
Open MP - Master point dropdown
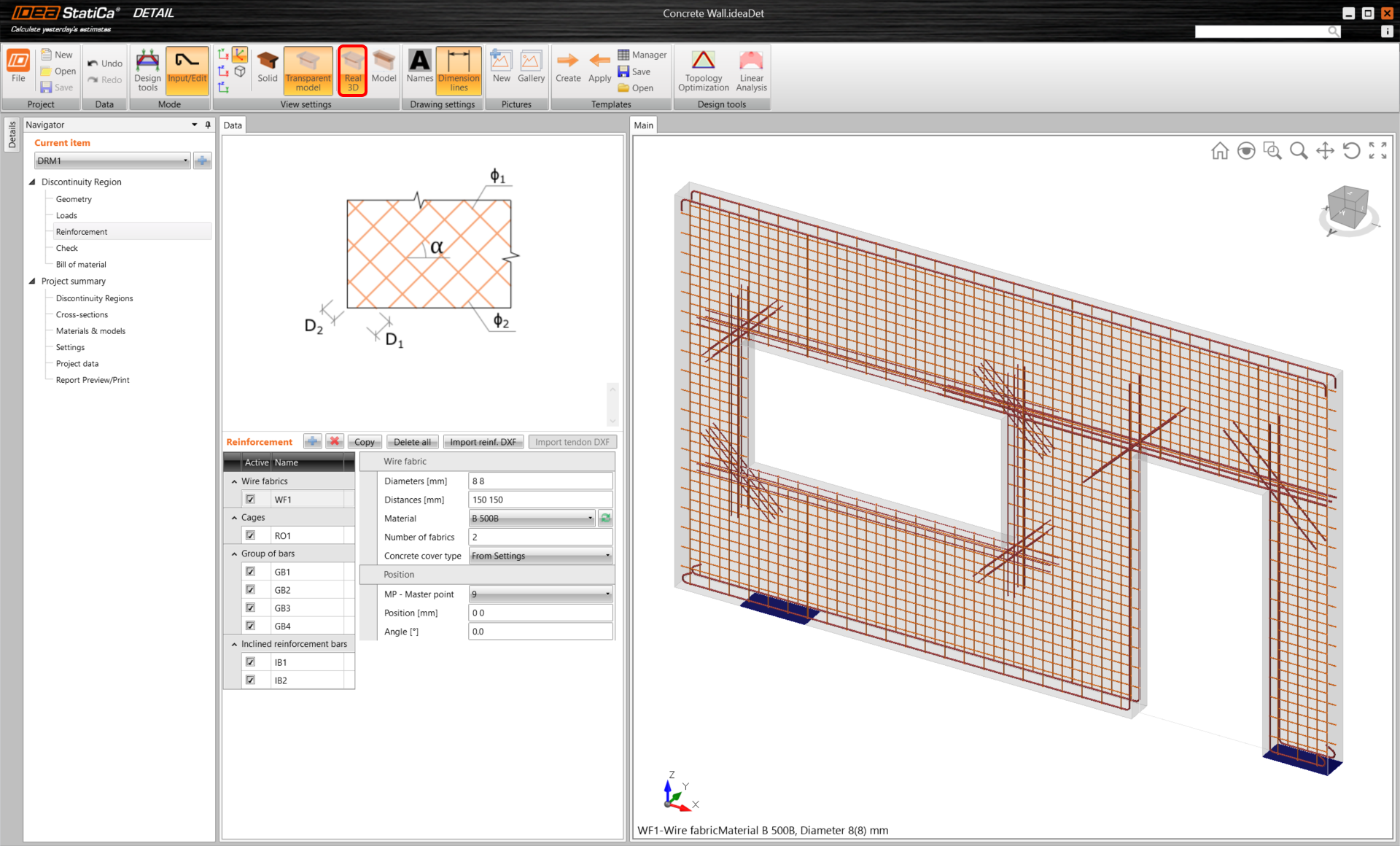(x=540, y=594)
